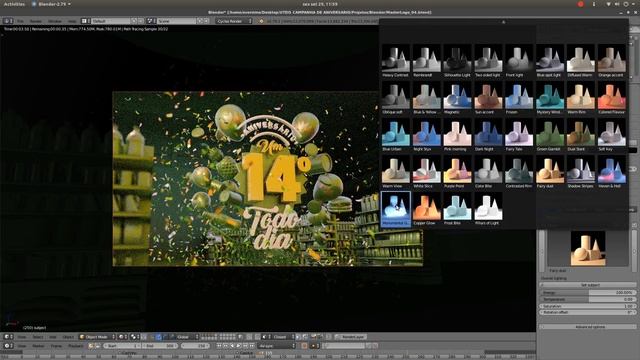Select the Dark Night preset
Image resolution: width=640 pixels, height=360 pixels.
pos(488,135)
